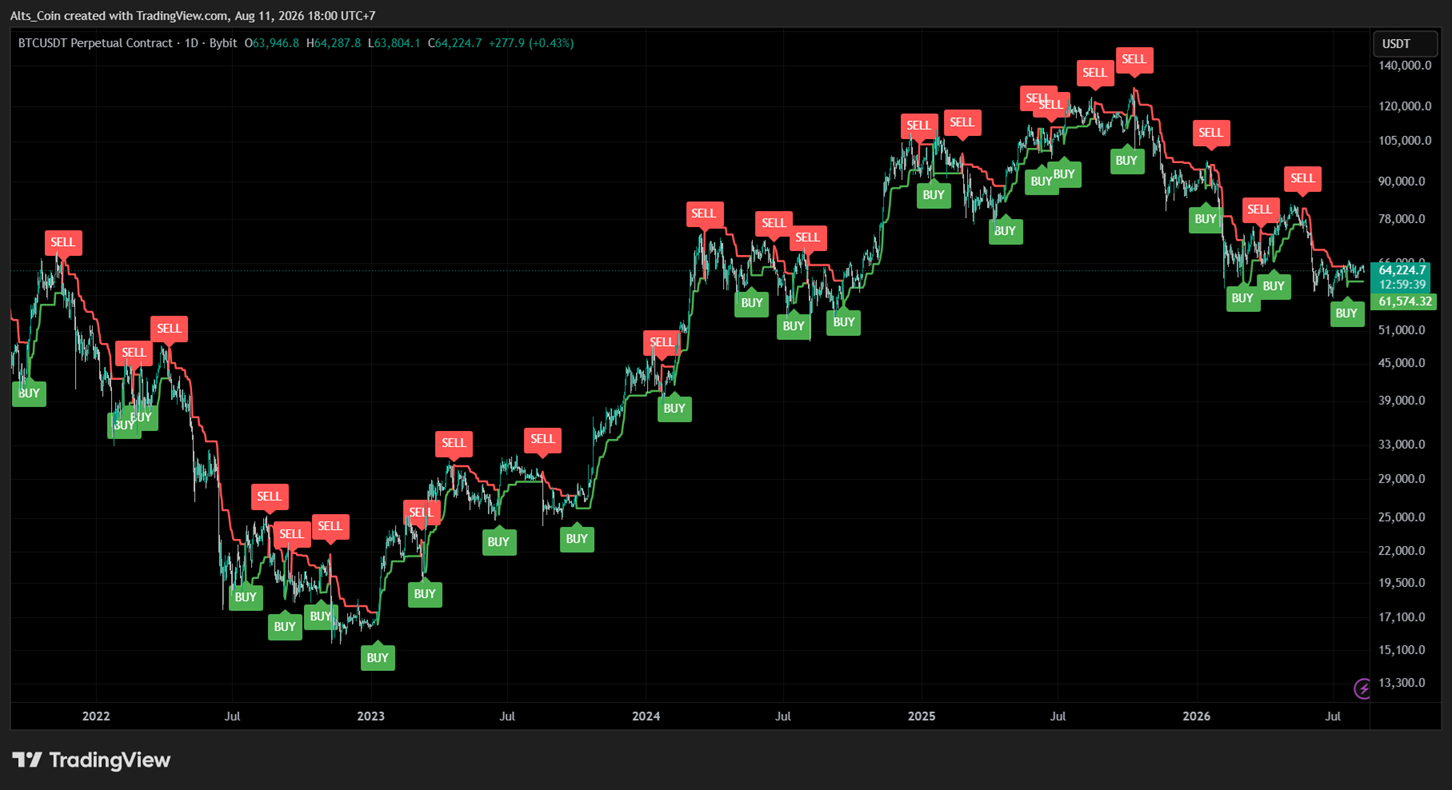Click the 2023 label on time axis

[371, 716]
